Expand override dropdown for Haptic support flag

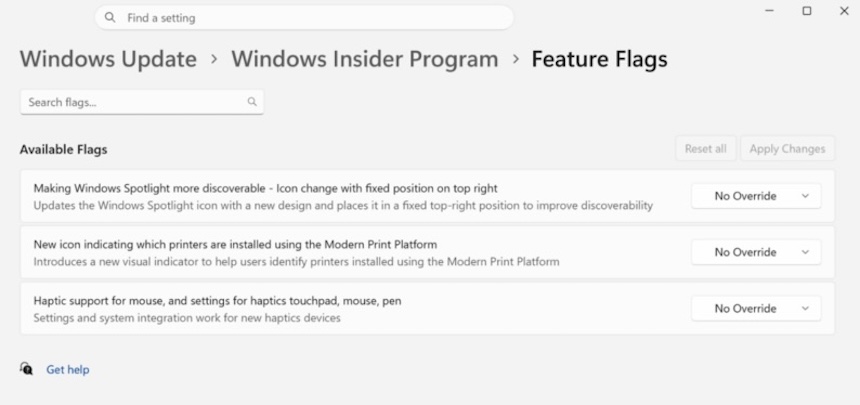tap(756, 309)
